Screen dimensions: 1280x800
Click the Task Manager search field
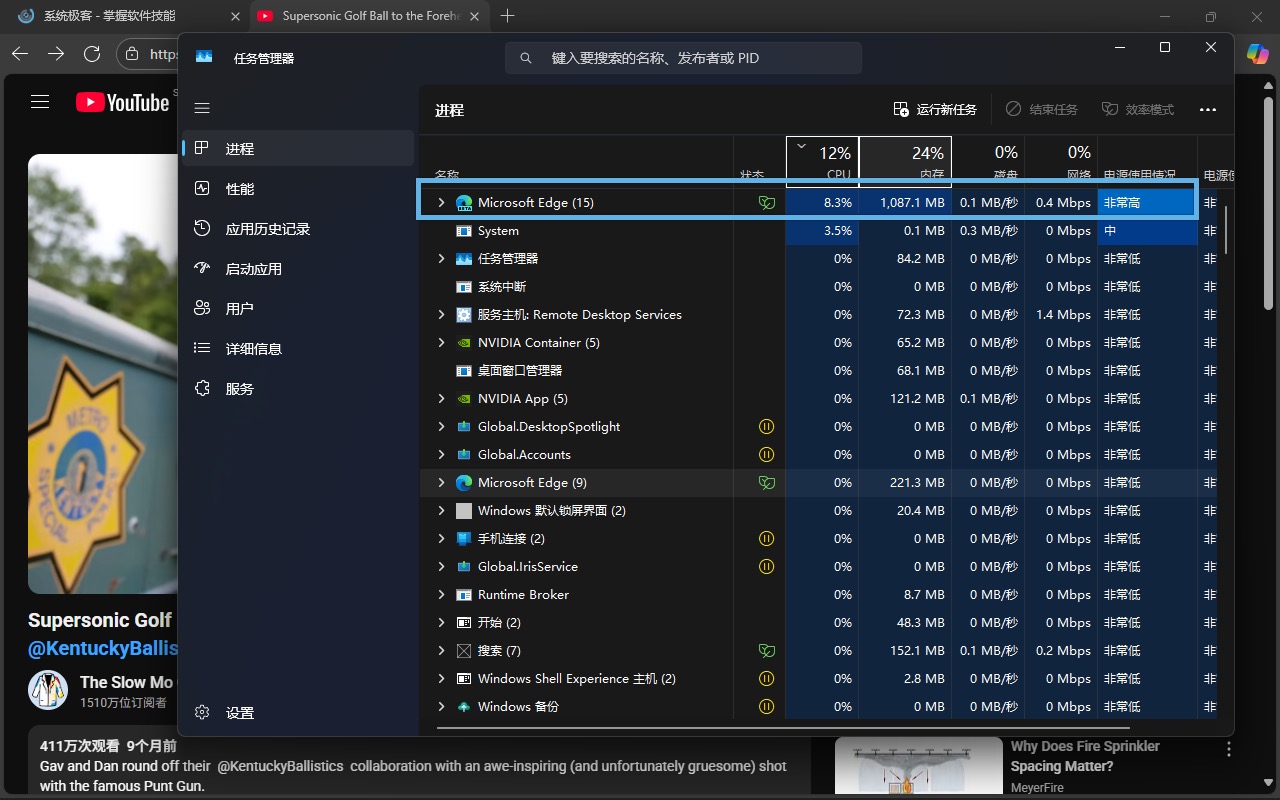click(x=683, y=58)
